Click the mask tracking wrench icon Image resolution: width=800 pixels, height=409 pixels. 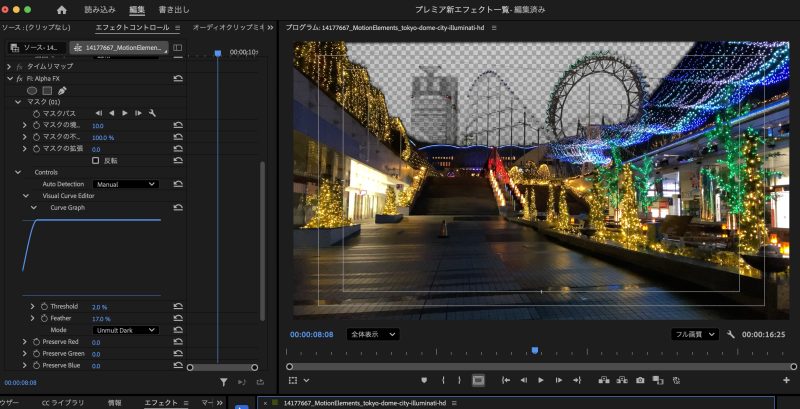click(152, 113)
